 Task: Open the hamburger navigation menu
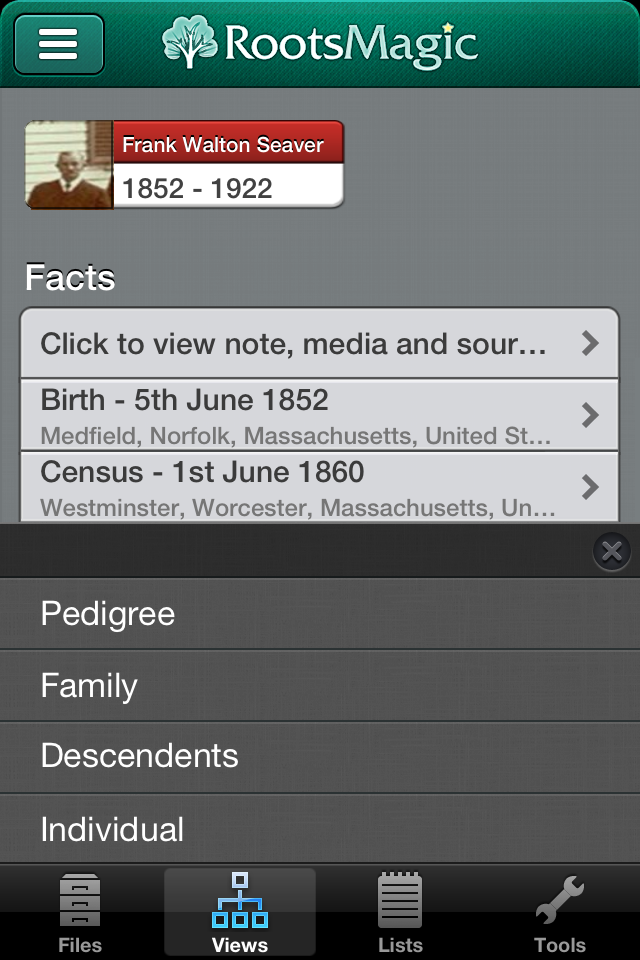[58, 43]
